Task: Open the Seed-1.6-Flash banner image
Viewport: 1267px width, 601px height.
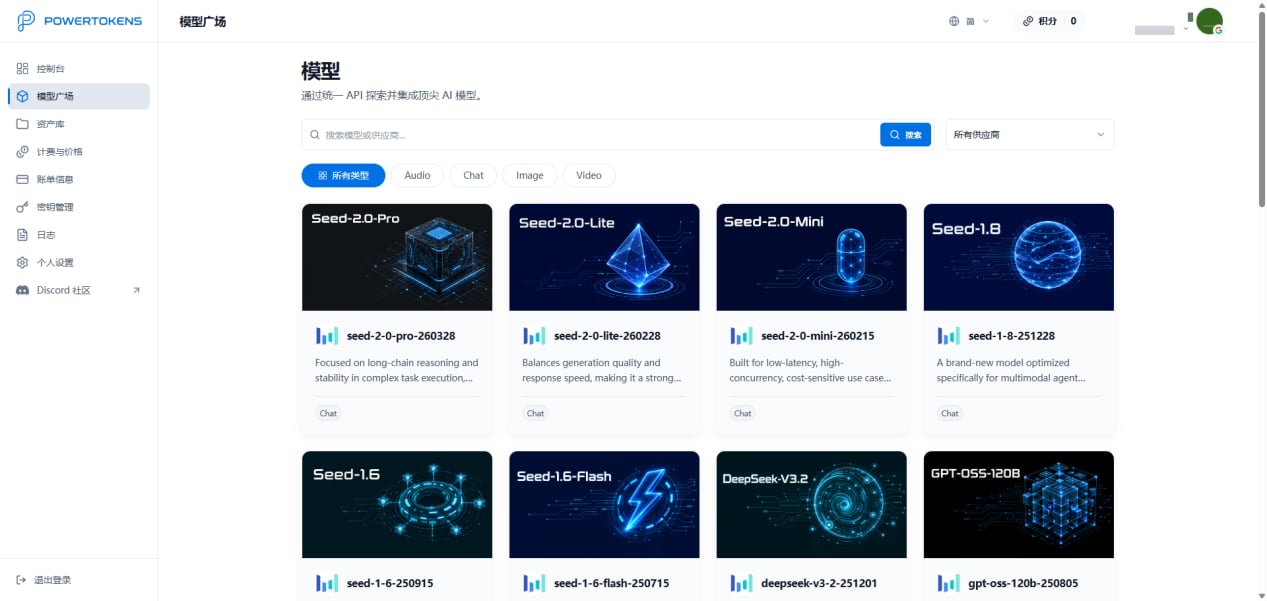Action: coord(604,504)
